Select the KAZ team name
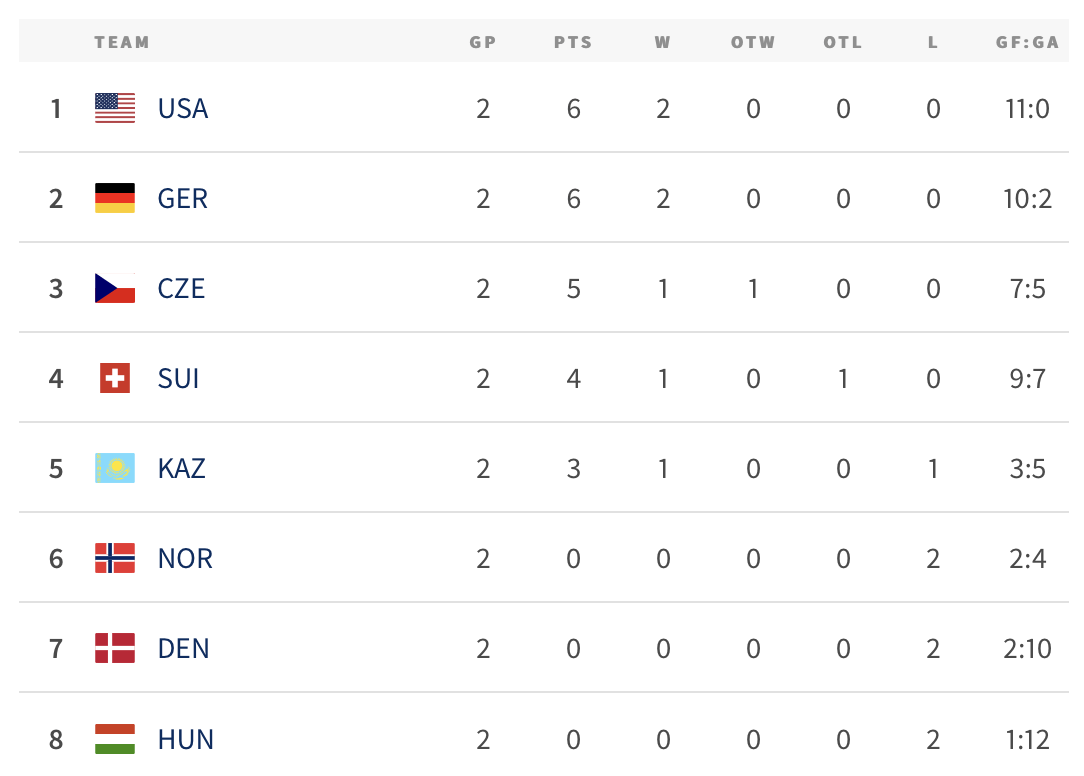The height and width of the screenshot is (776, 1084). pyautogui.click(x=181, y=468)
